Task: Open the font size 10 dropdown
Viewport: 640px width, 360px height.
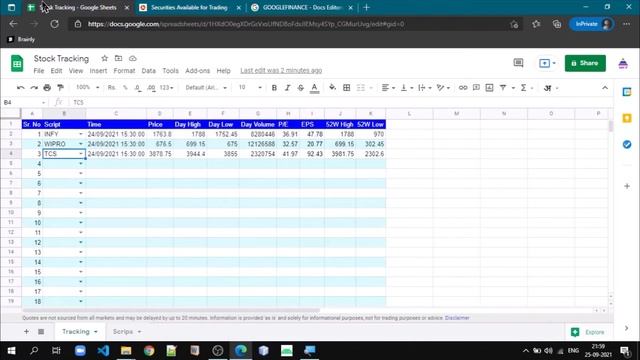Action: 249,87
